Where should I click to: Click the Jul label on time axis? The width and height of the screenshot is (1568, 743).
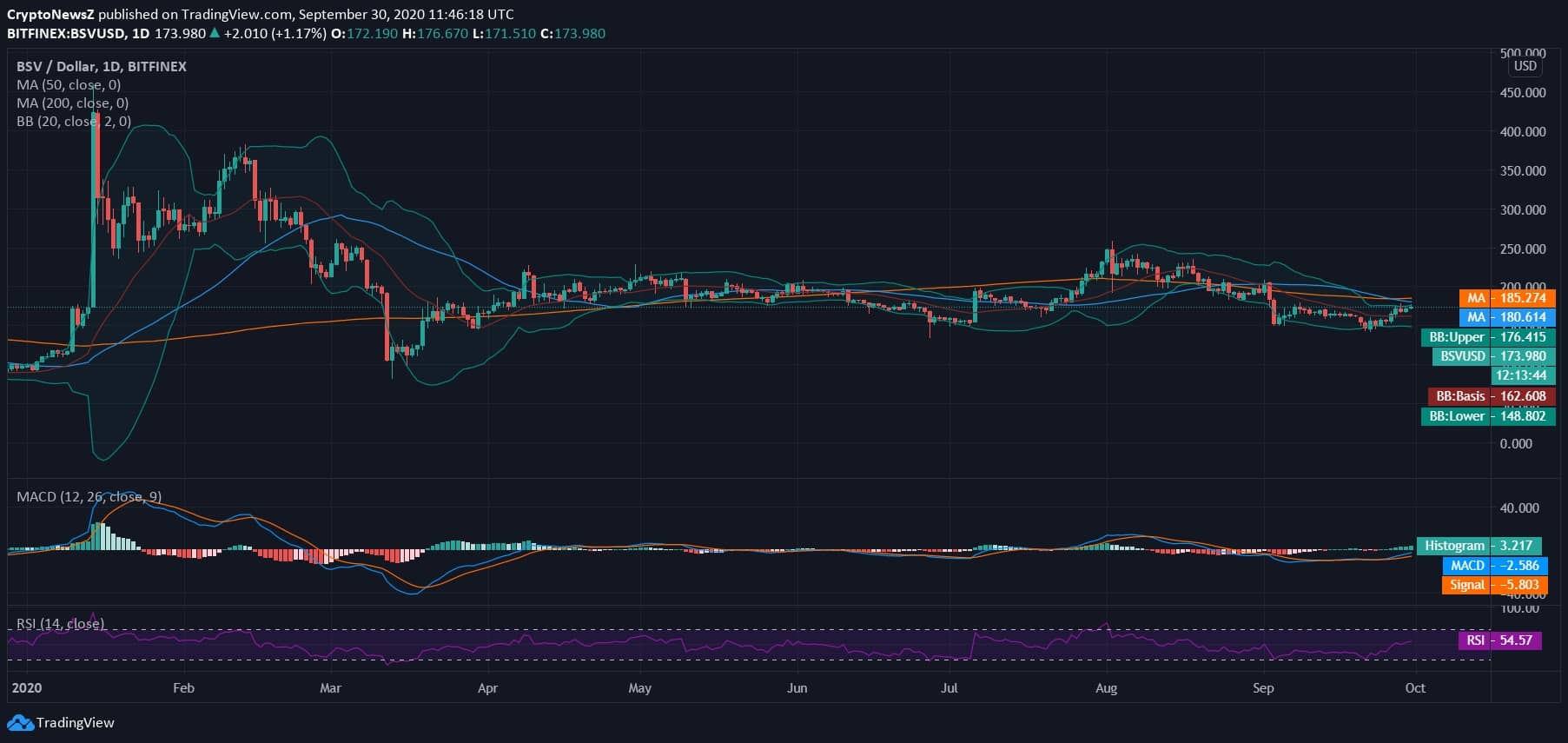(x=949, y=687)
